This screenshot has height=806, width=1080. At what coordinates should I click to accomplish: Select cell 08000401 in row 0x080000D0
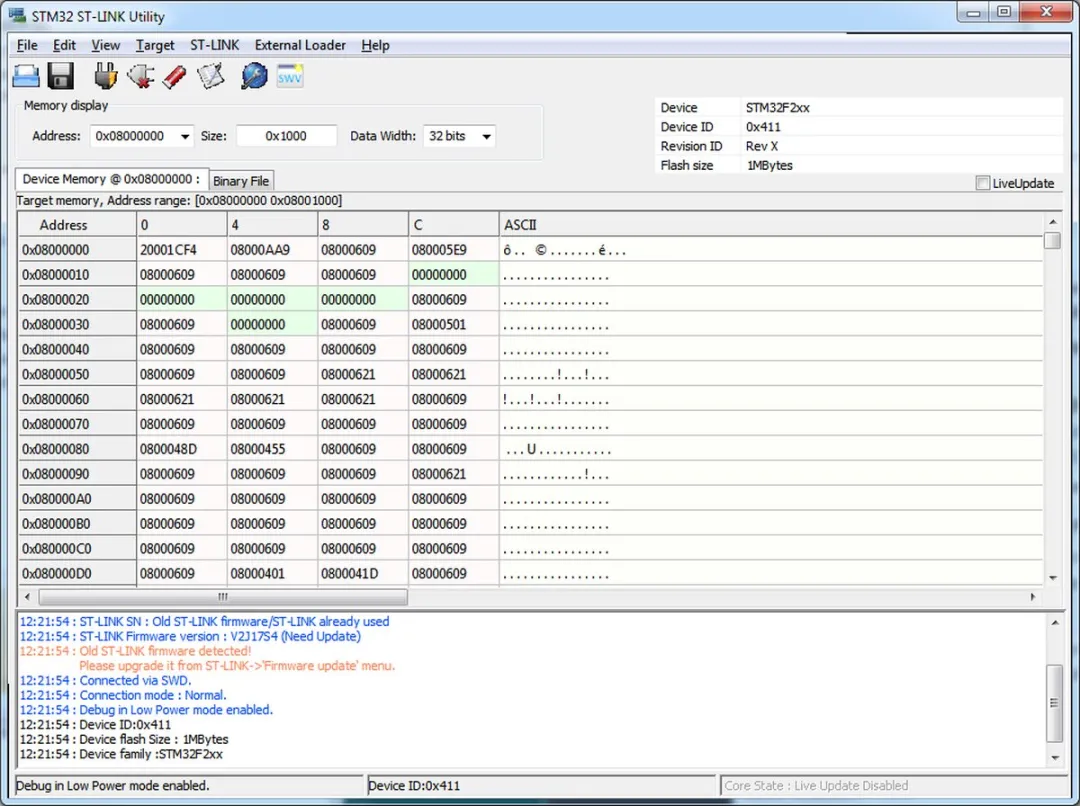click(272, 573)
